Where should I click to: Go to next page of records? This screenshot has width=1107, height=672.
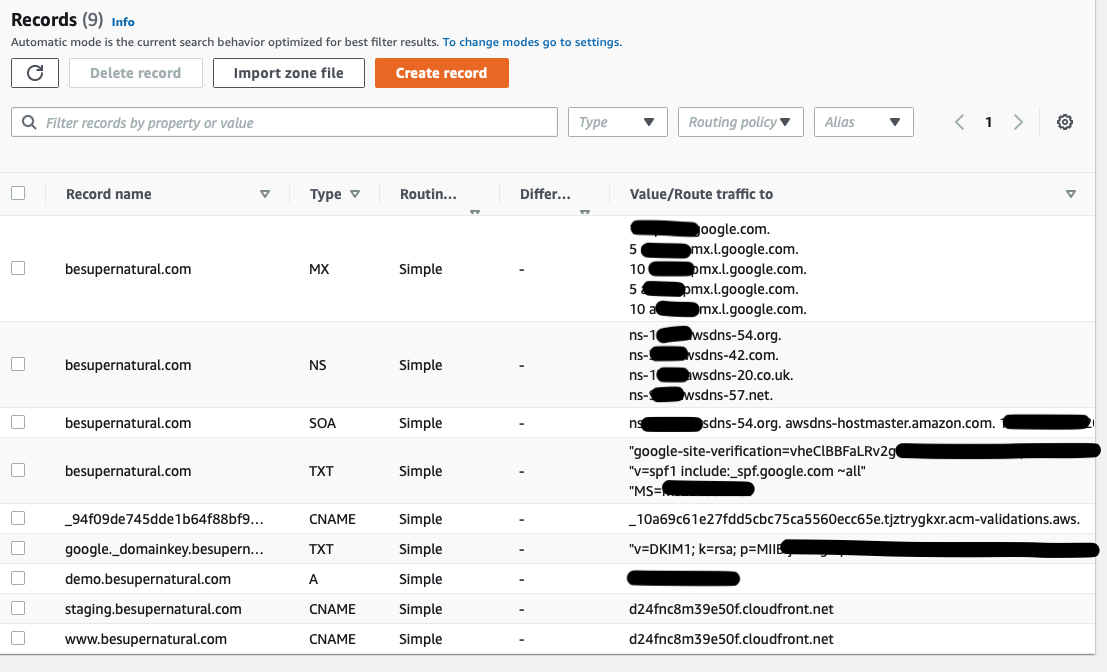pos(1018,122)
